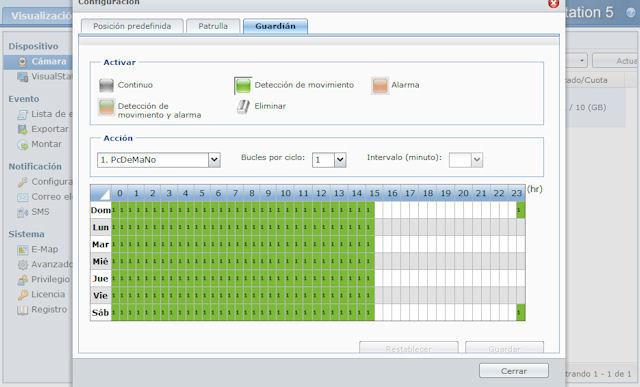This screenshot has width=640, height=387.
Task: Click Dom green cell at hour 23
Action: [520, 210]
